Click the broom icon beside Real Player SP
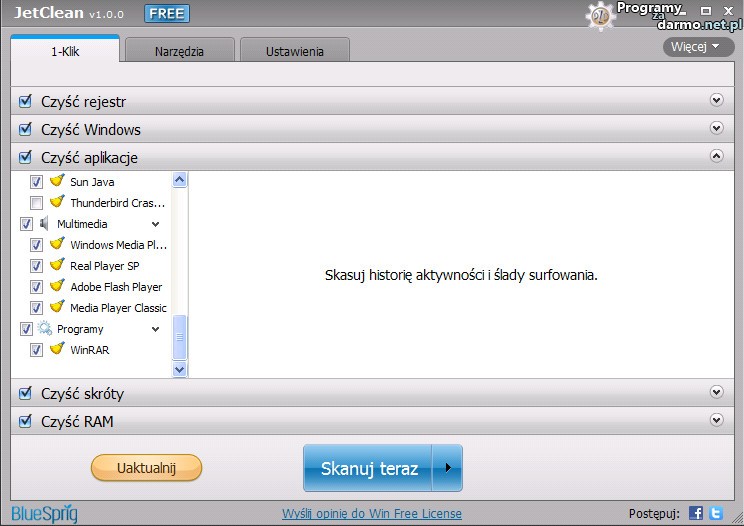Image resolution: width=744 pixels, height=526 pixels. (x=57, y=266)
